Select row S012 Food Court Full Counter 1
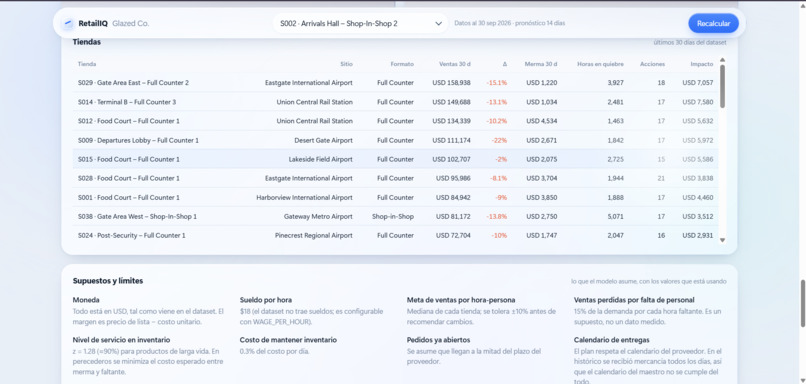The width and height of the screenshot is (806, 384). point(395,121)
